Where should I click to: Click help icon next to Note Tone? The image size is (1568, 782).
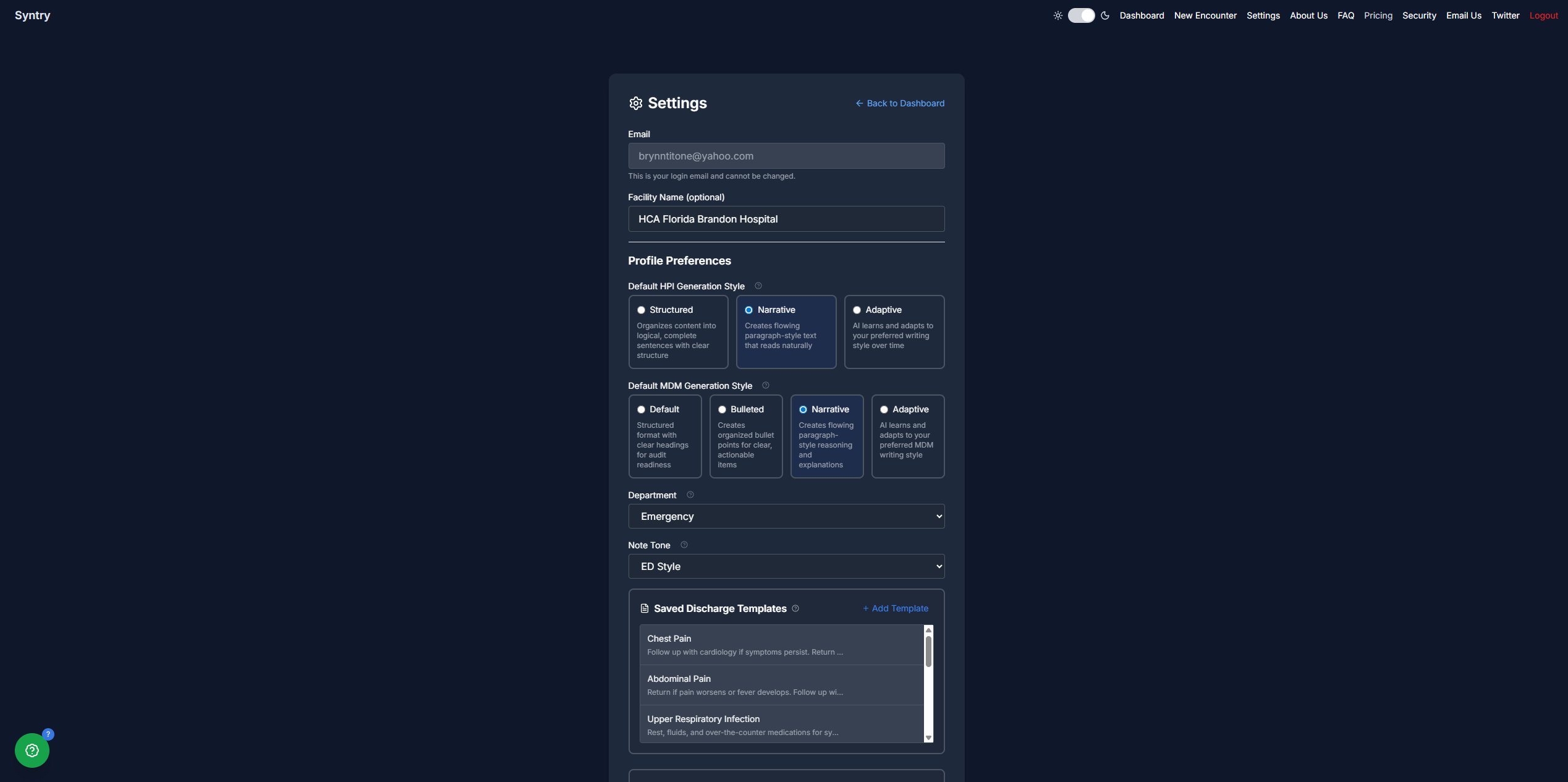coord(684,545)
